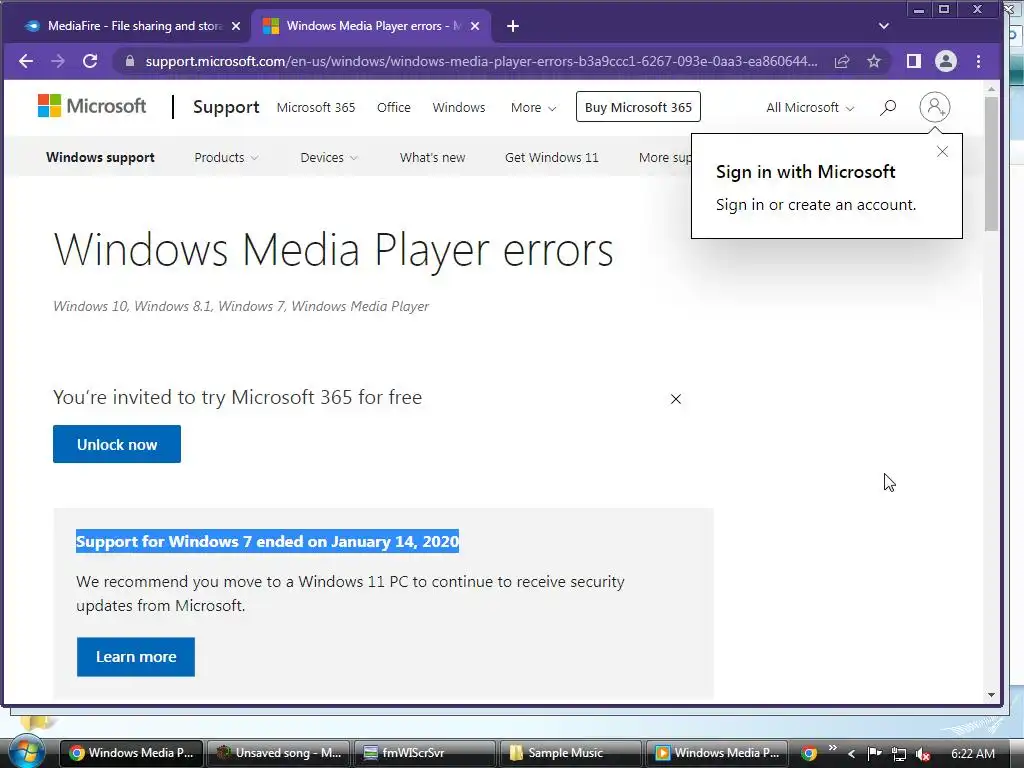Bookmark this page with the star icon
The width and height of the screenshot is (1024, 768).
click(x=874, y=61)
